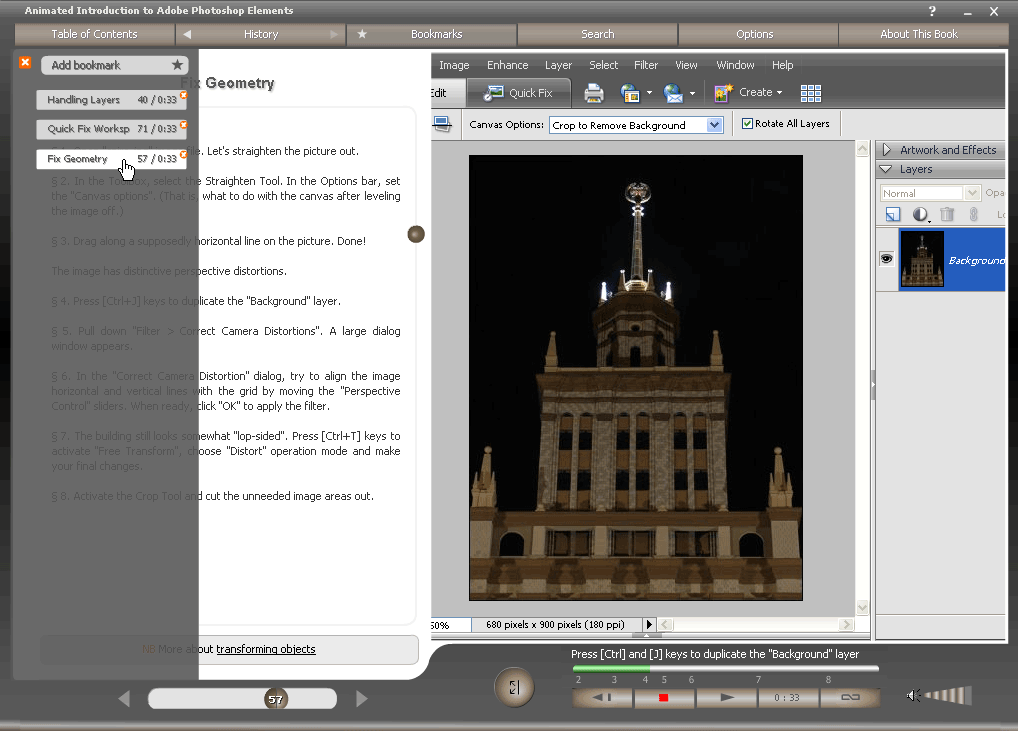Open the status bar info flyout arrow
This screenshot has width=1018, height=731.
click(x=649, y=625)
